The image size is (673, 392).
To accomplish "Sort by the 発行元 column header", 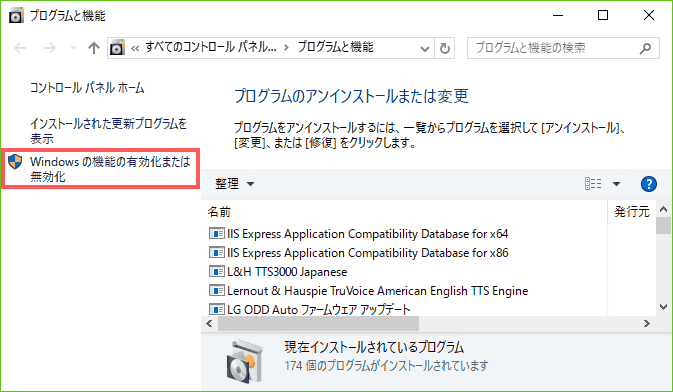I will click(x=632, y=212).
